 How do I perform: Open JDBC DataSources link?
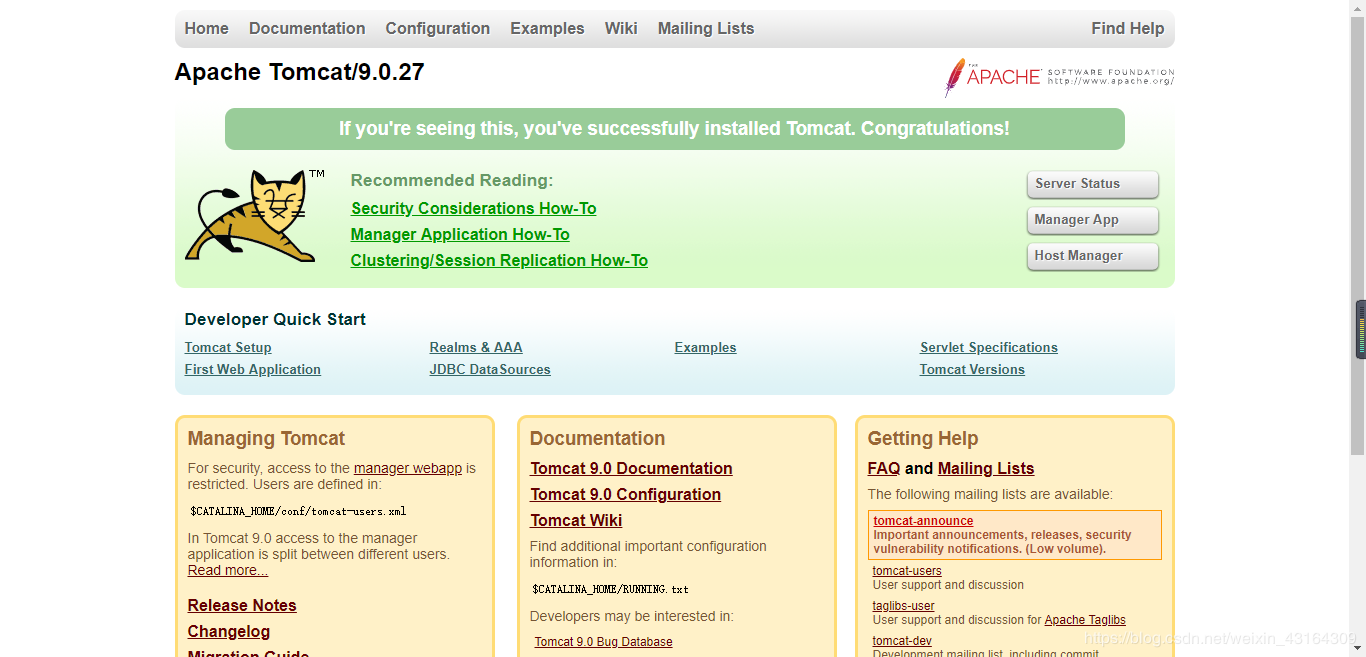(490, 369)
